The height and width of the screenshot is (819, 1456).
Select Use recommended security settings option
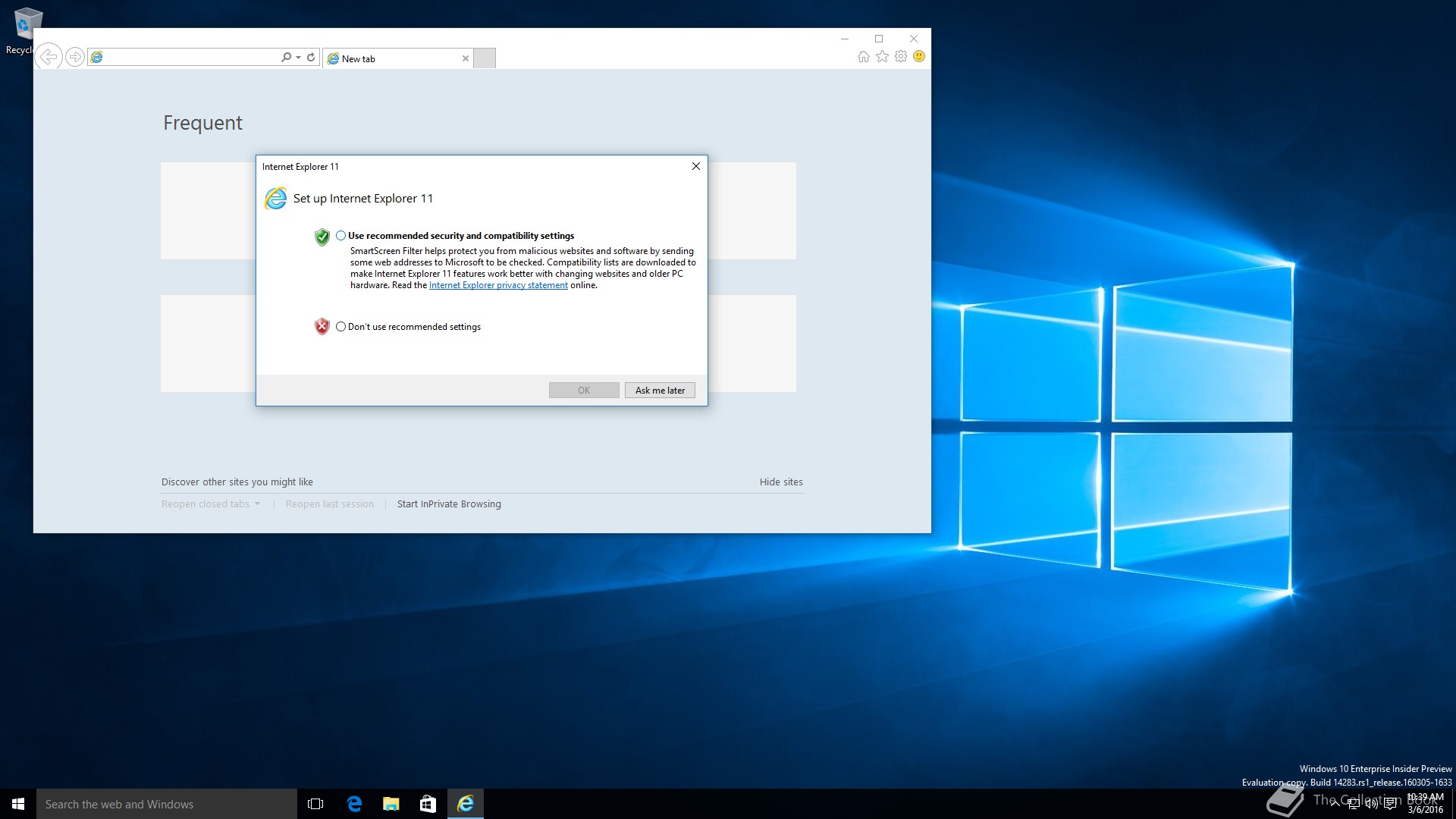(x=340, y=236)
